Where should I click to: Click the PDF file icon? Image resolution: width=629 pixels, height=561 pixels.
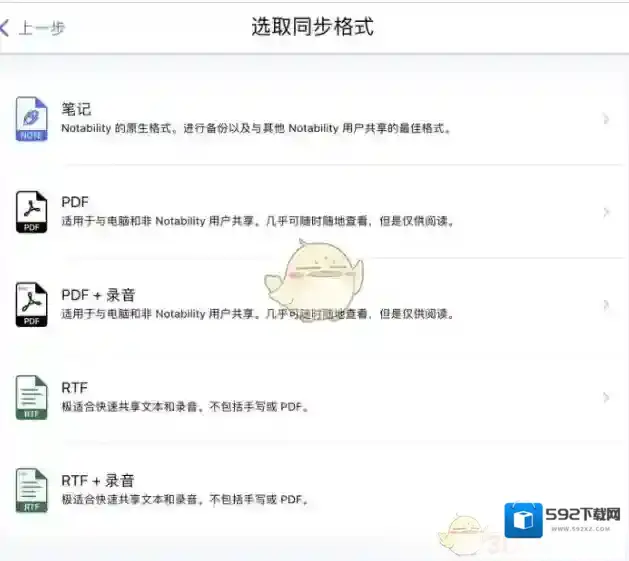[31, 212]
